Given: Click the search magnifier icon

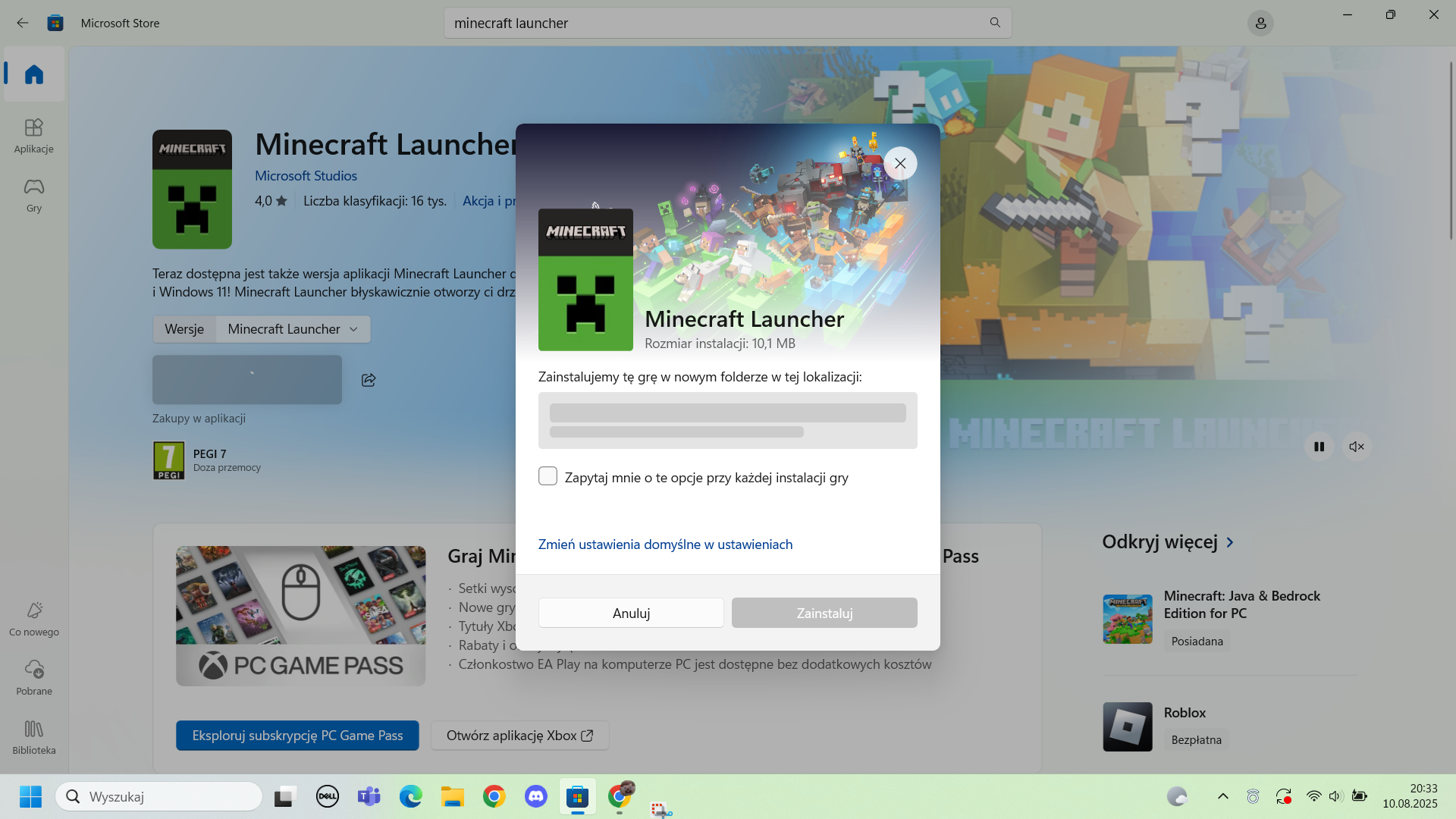Looking at the screenshot, I should [x=995, y=23].
